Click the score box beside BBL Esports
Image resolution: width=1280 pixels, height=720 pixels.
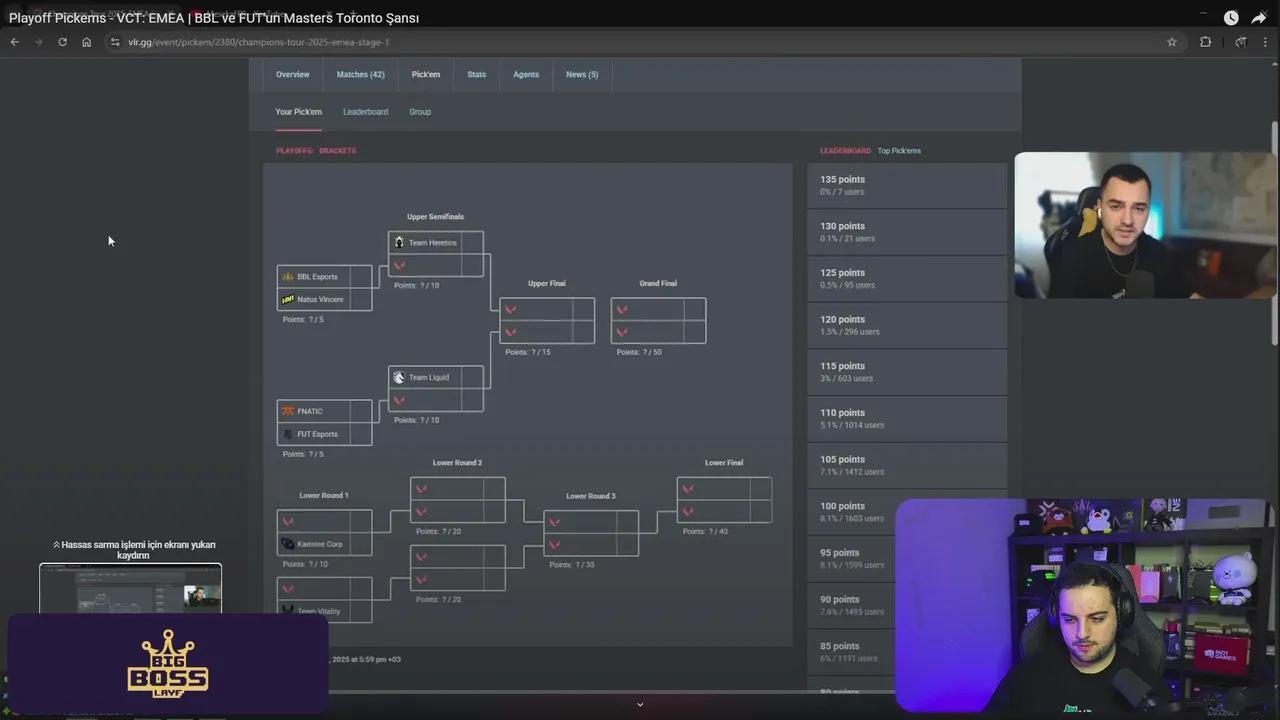point(361,277)
